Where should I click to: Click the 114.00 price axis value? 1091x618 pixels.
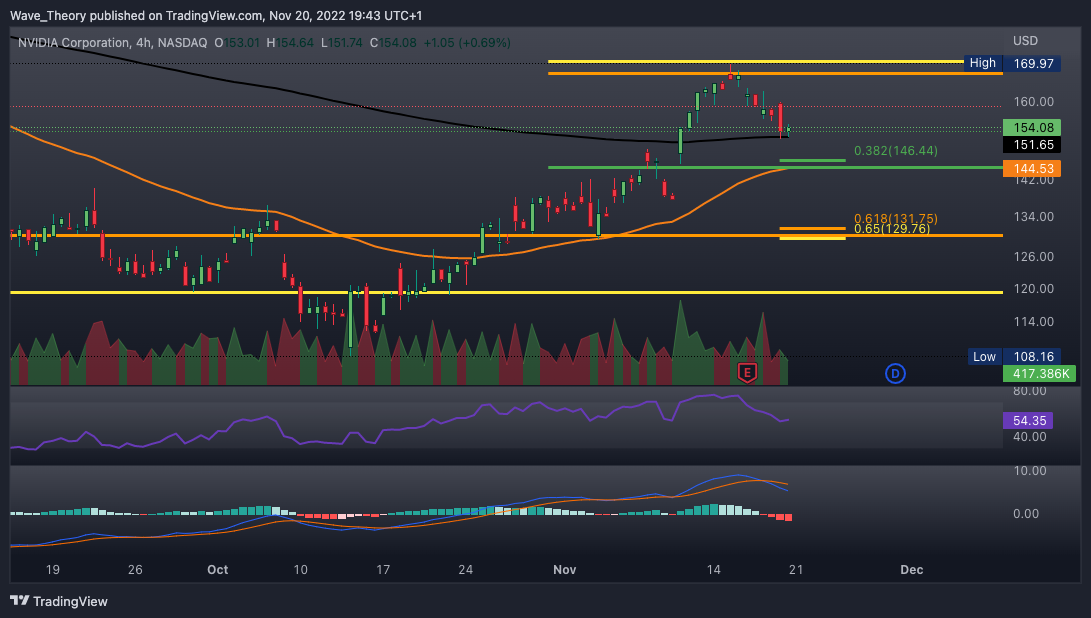[x=1033, y=322]
